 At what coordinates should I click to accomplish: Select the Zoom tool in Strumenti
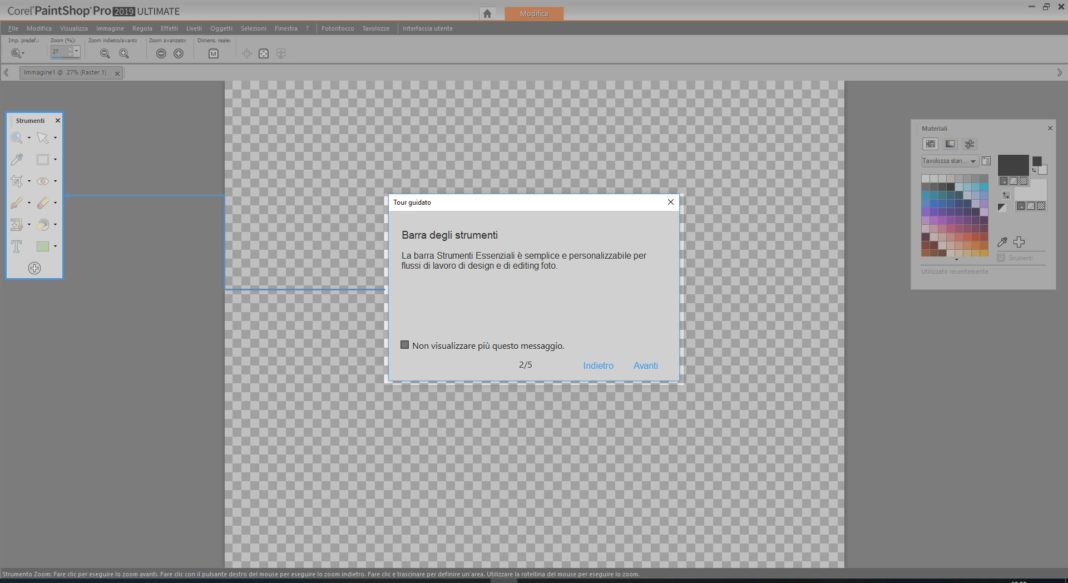click(17, 138)
